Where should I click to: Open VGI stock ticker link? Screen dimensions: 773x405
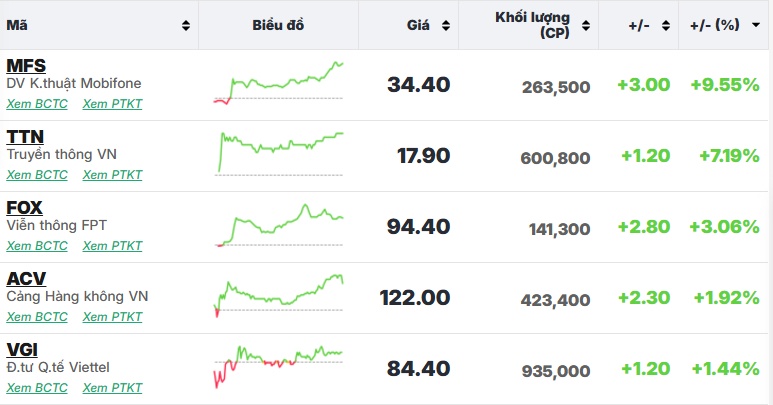click(x=22, y=350)
